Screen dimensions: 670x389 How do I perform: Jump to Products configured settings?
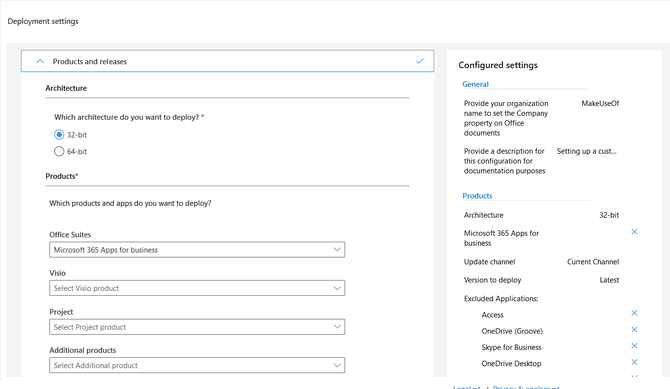pos(477,196)
